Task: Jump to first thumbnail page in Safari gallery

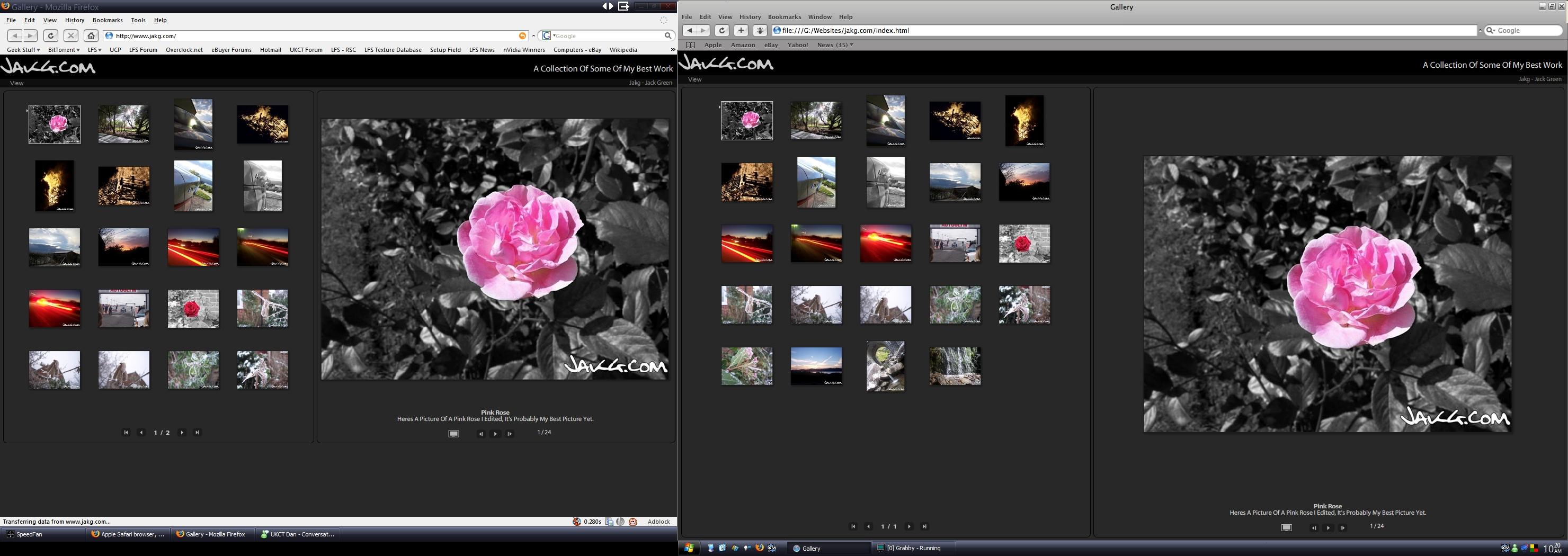Action: point(853,526)
